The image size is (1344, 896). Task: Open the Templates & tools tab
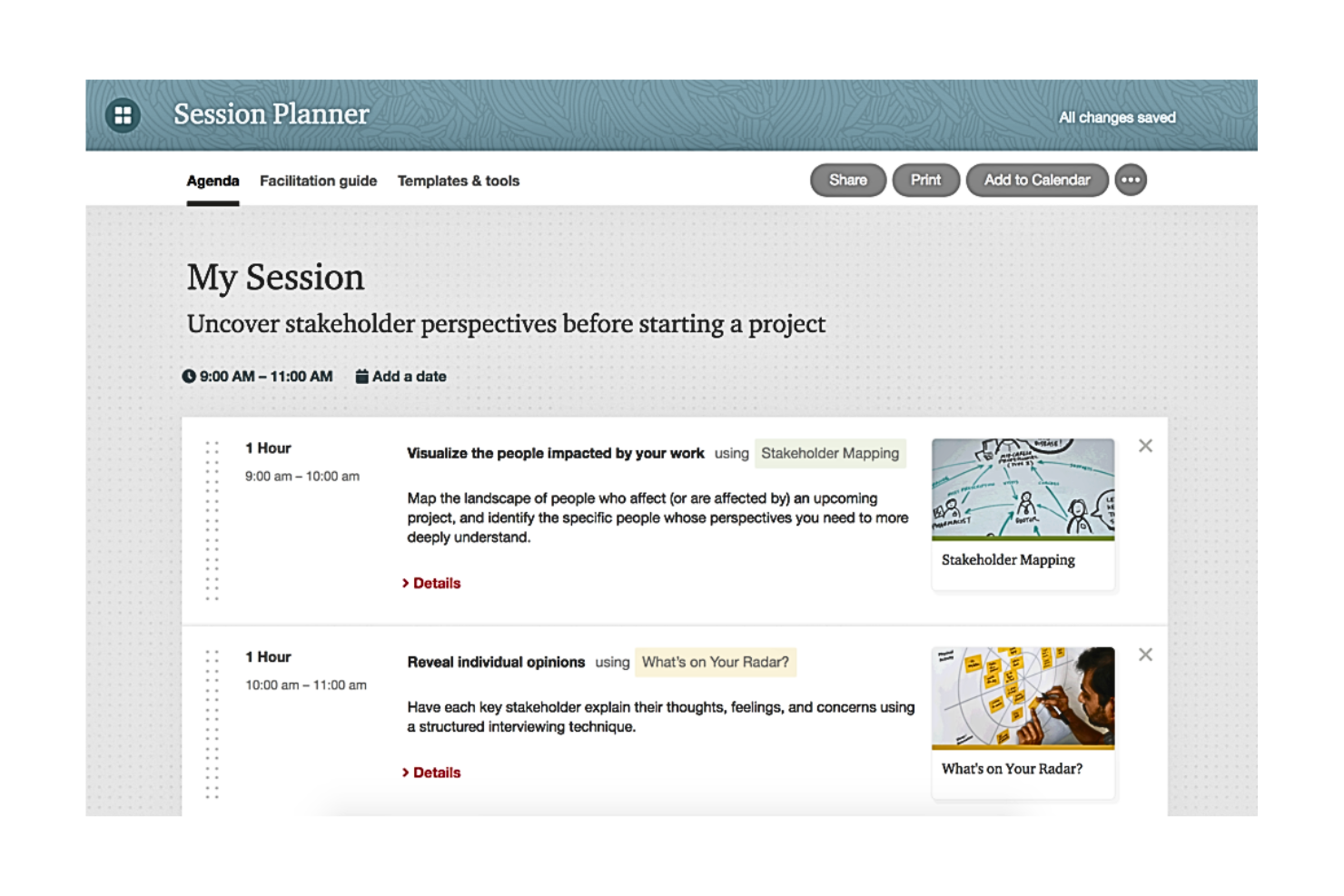459,181
